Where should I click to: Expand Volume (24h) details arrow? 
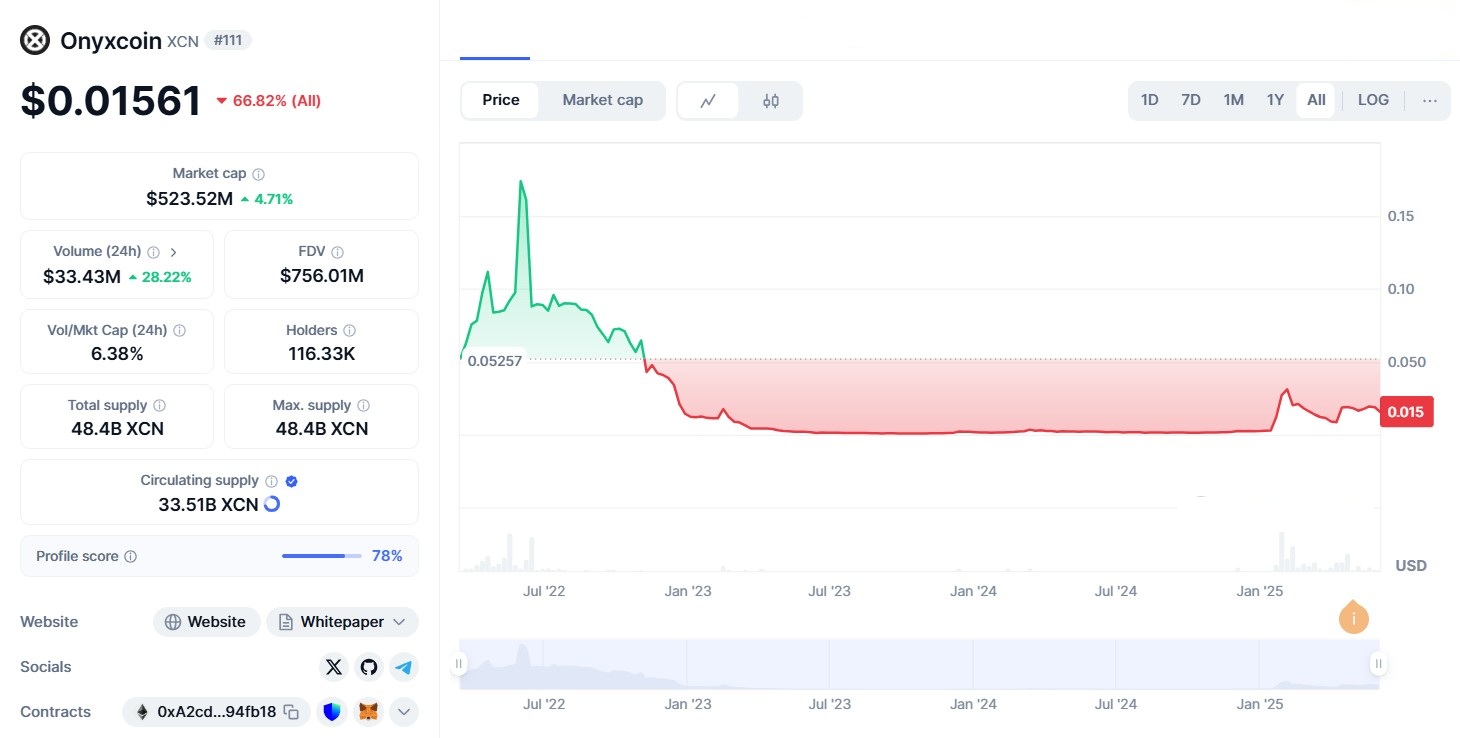pyautogui.click(x=173, y=252)
